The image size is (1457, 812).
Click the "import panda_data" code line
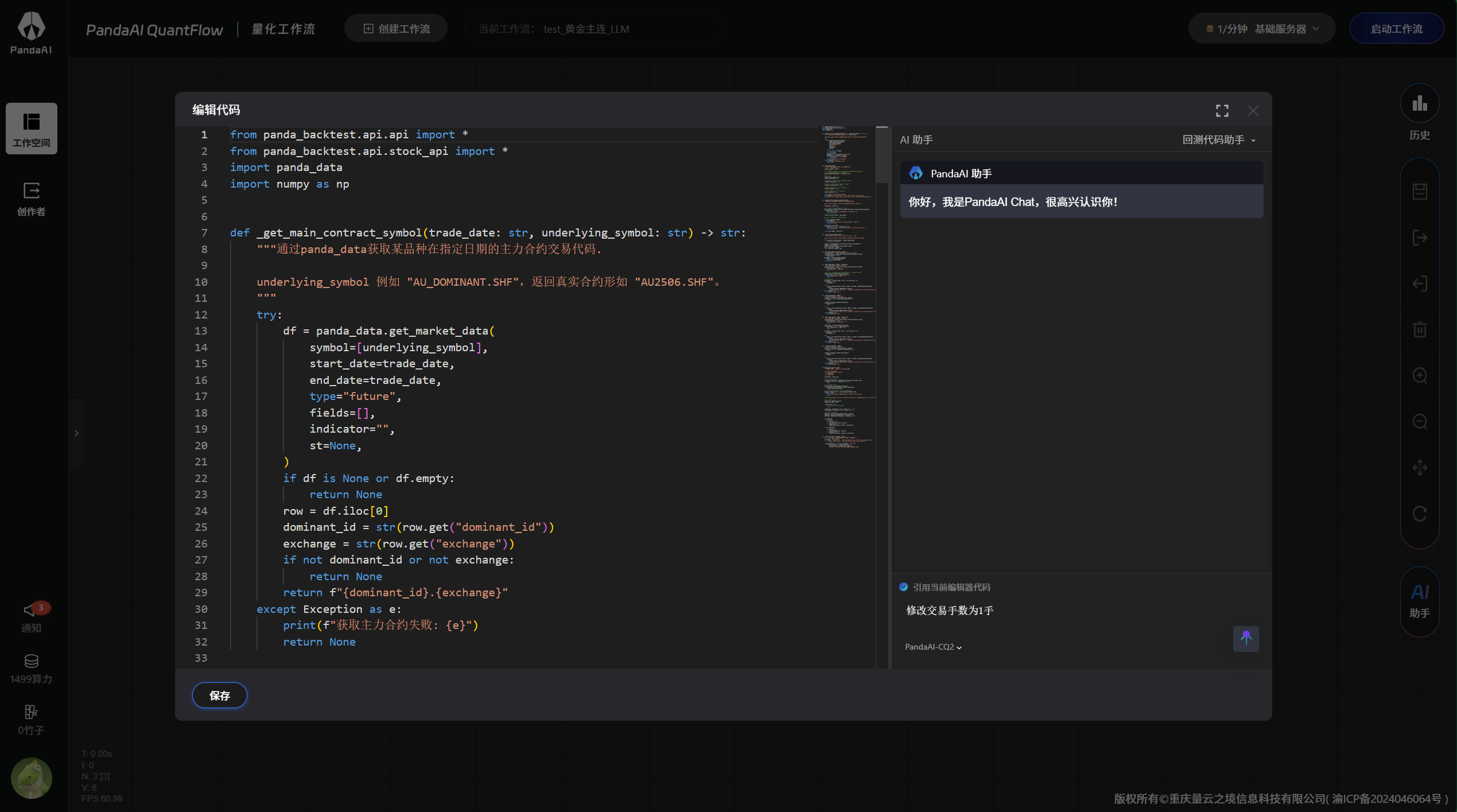(x=286, y=168)
